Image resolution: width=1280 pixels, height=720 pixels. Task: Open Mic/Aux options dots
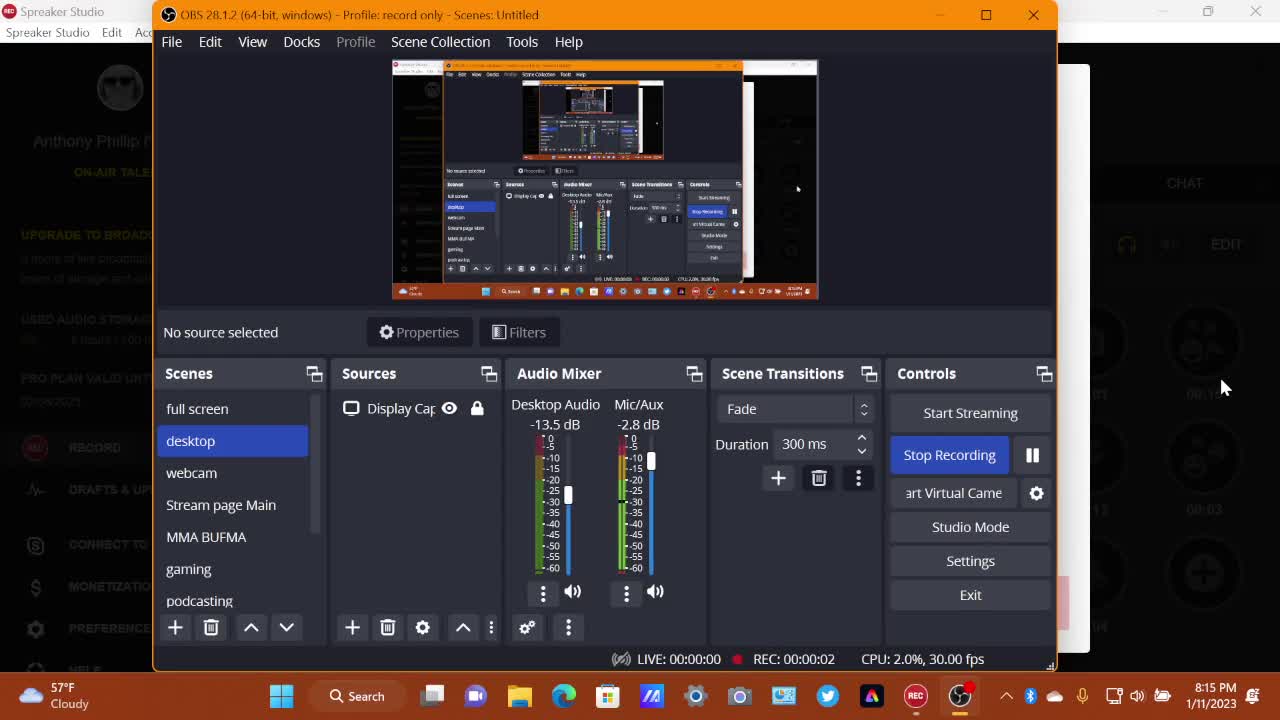pos(626,593)
